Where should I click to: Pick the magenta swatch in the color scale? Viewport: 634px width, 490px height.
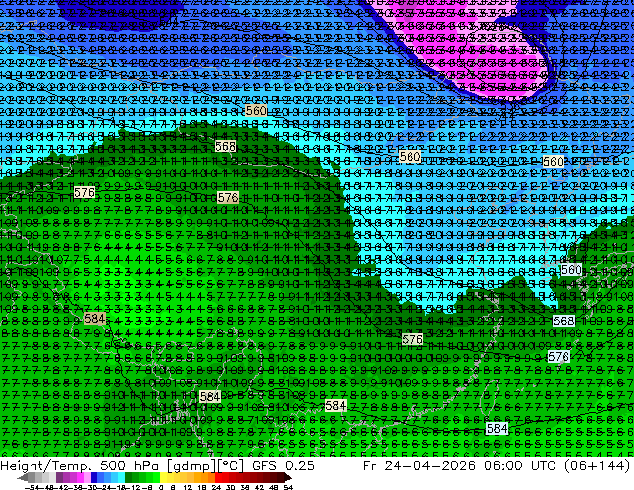tap(80, 477)
